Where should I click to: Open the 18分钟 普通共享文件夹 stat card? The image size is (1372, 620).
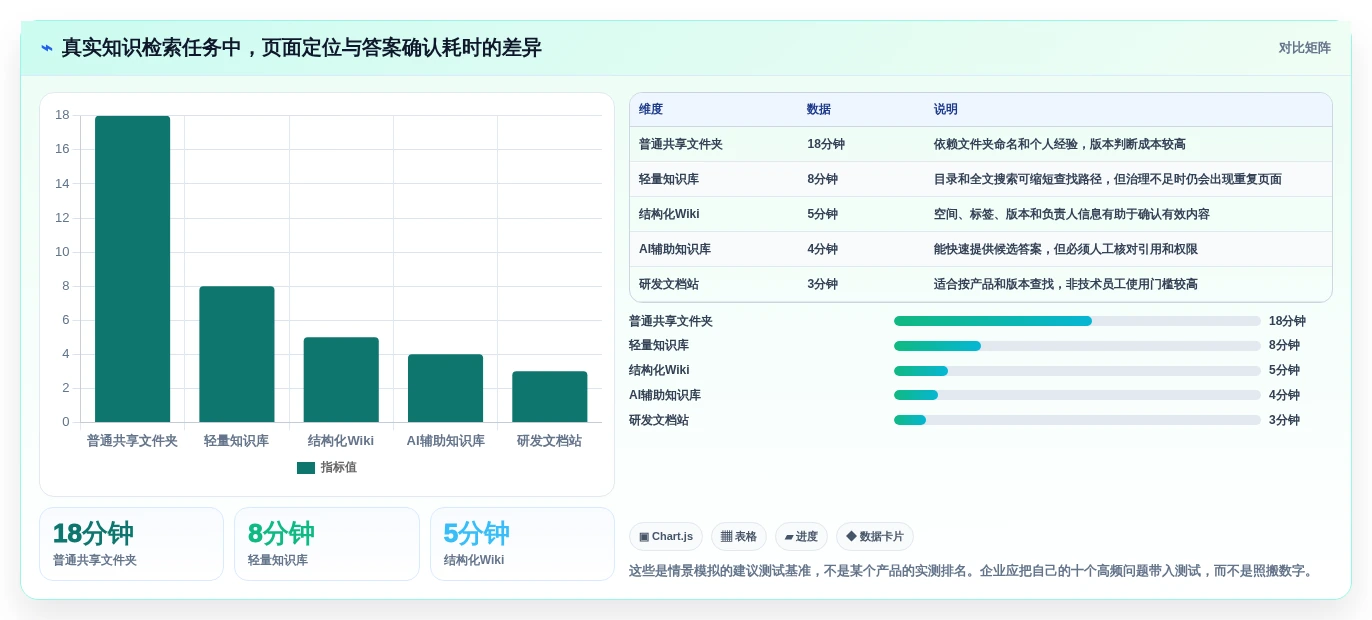coord(131,544)
